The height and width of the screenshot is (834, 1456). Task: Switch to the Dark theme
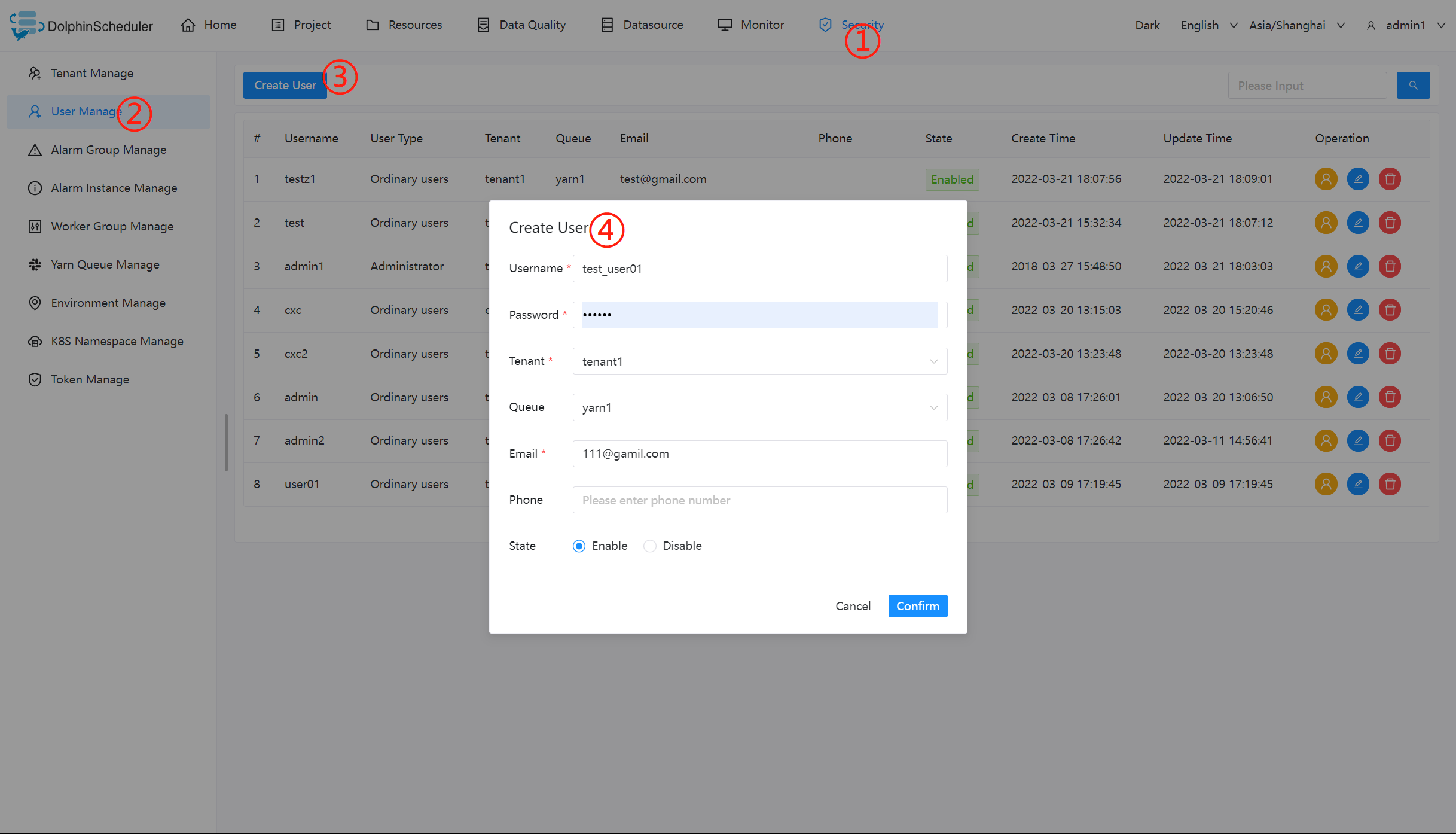click(1147, 25)
